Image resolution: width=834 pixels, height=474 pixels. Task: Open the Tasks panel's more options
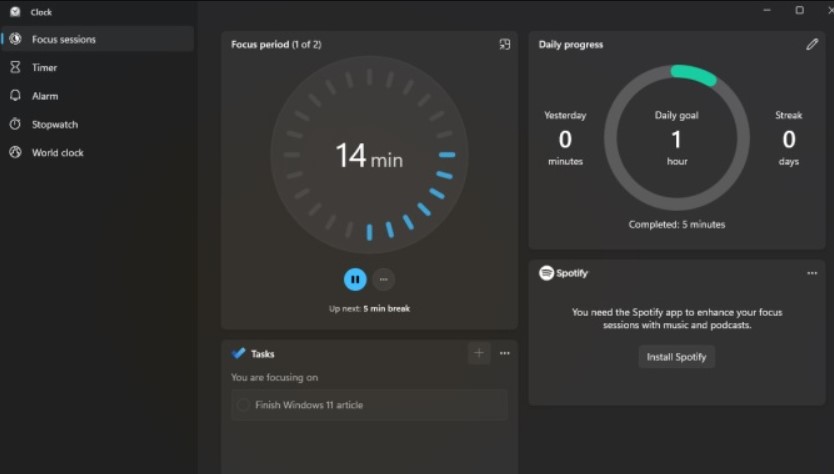(x=505, y=353)
